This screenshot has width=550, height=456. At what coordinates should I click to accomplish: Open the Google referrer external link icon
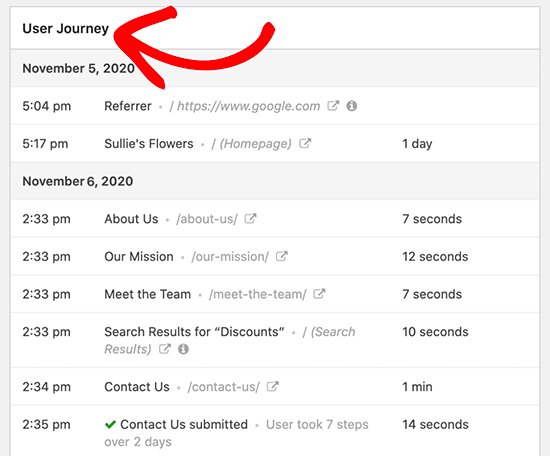pos(333,106)
